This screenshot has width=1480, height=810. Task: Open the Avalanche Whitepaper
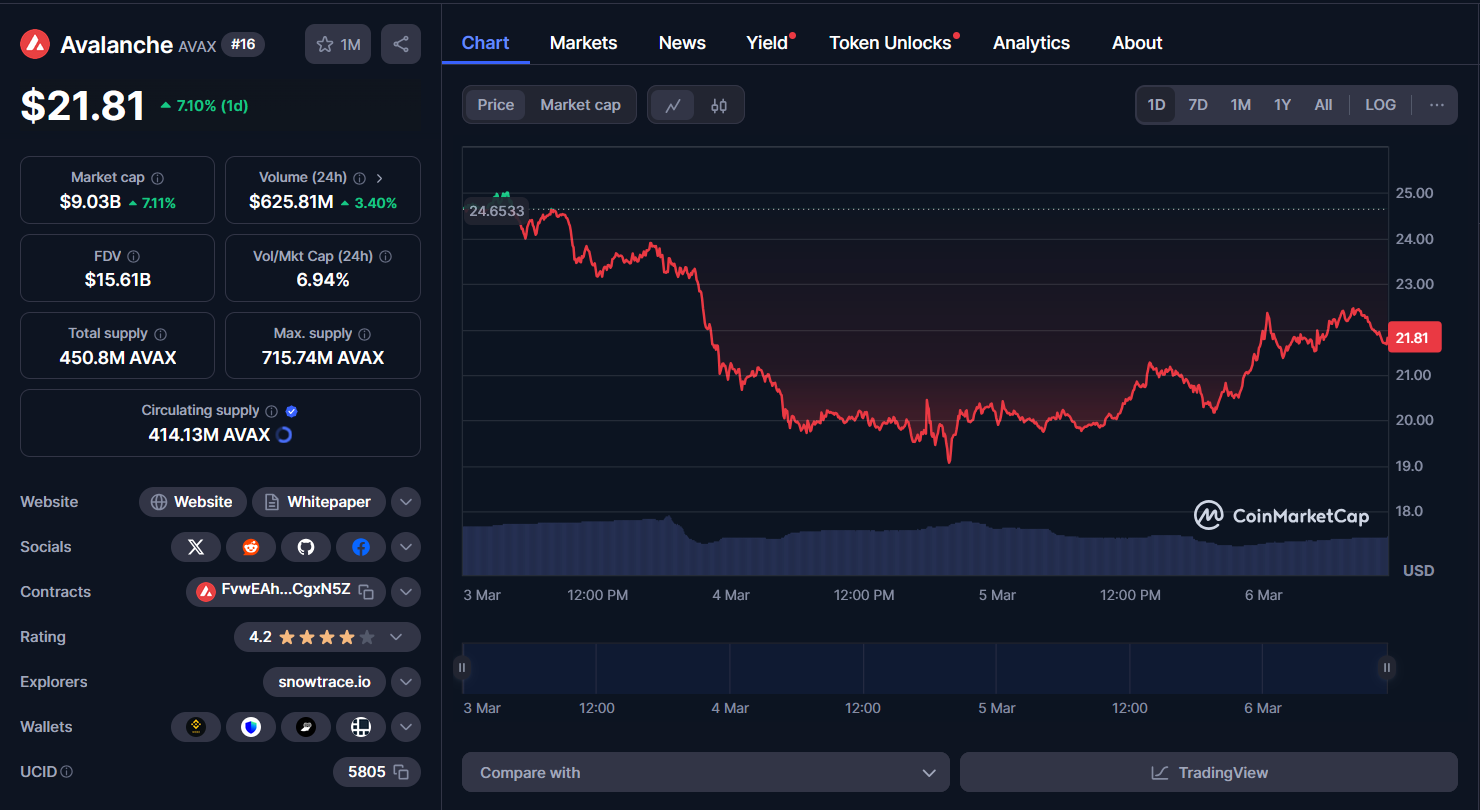318,501
